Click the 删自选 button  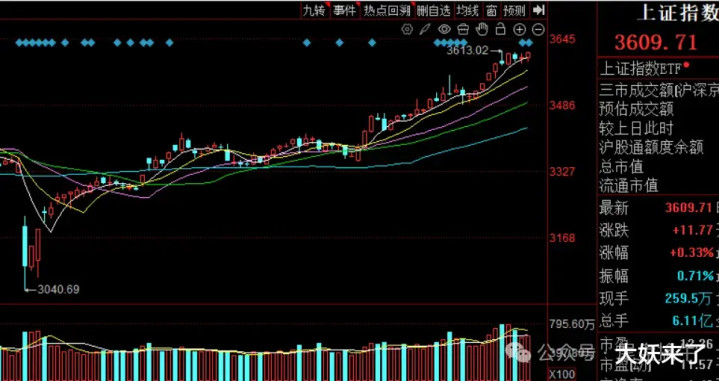click(434, 11)
